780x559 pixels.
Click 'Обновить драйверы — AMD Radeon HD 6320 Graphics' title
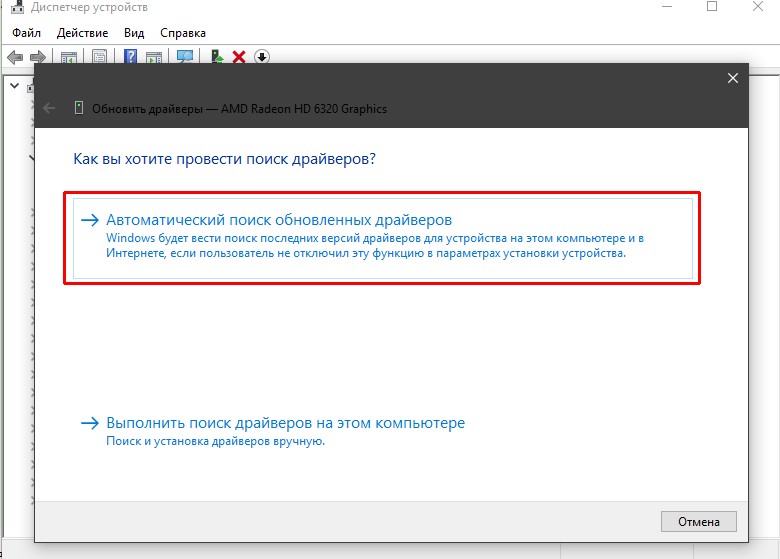point(239,109)
